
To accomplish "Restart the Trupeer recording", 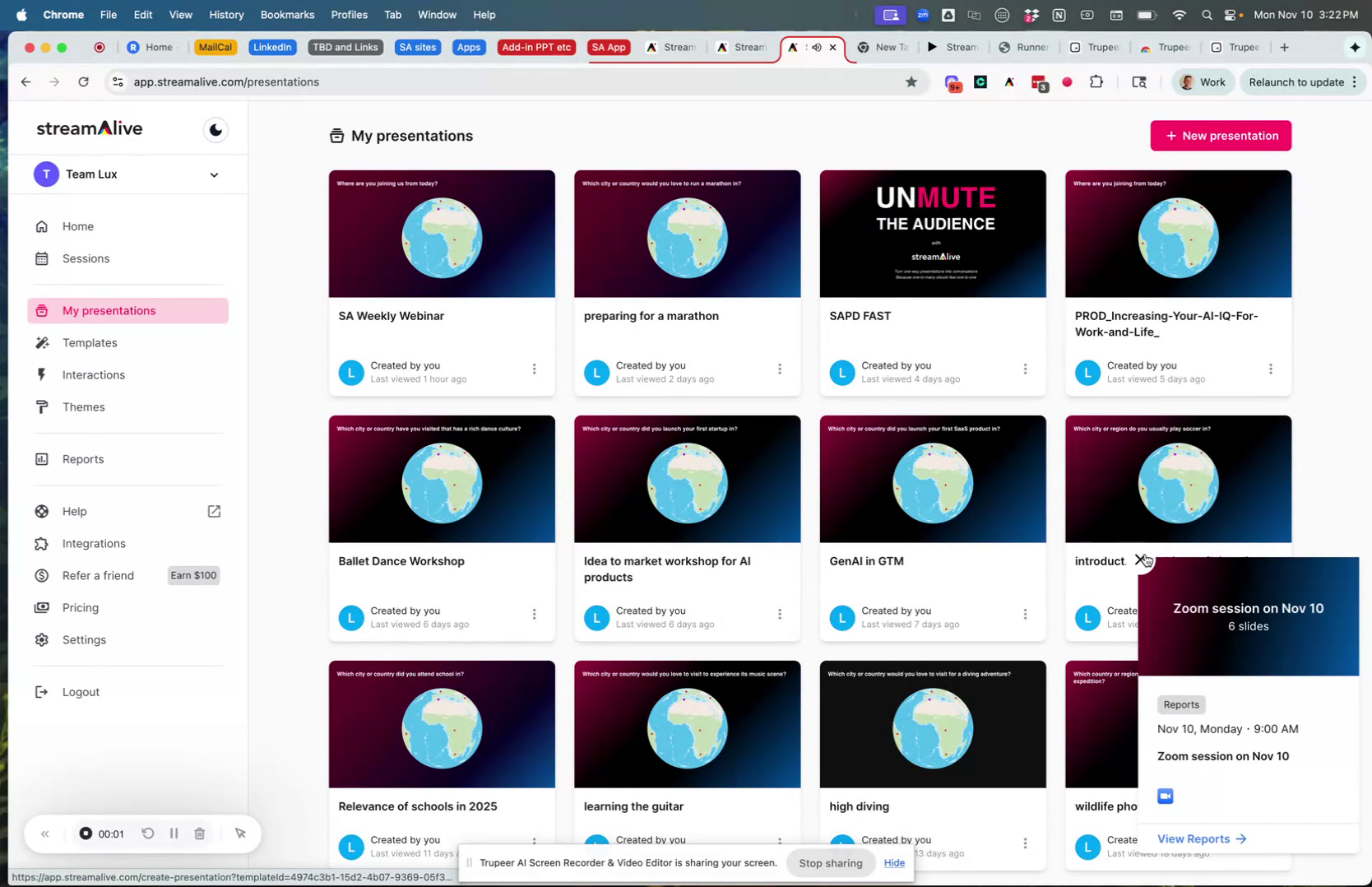I will (x=147, y=834).
